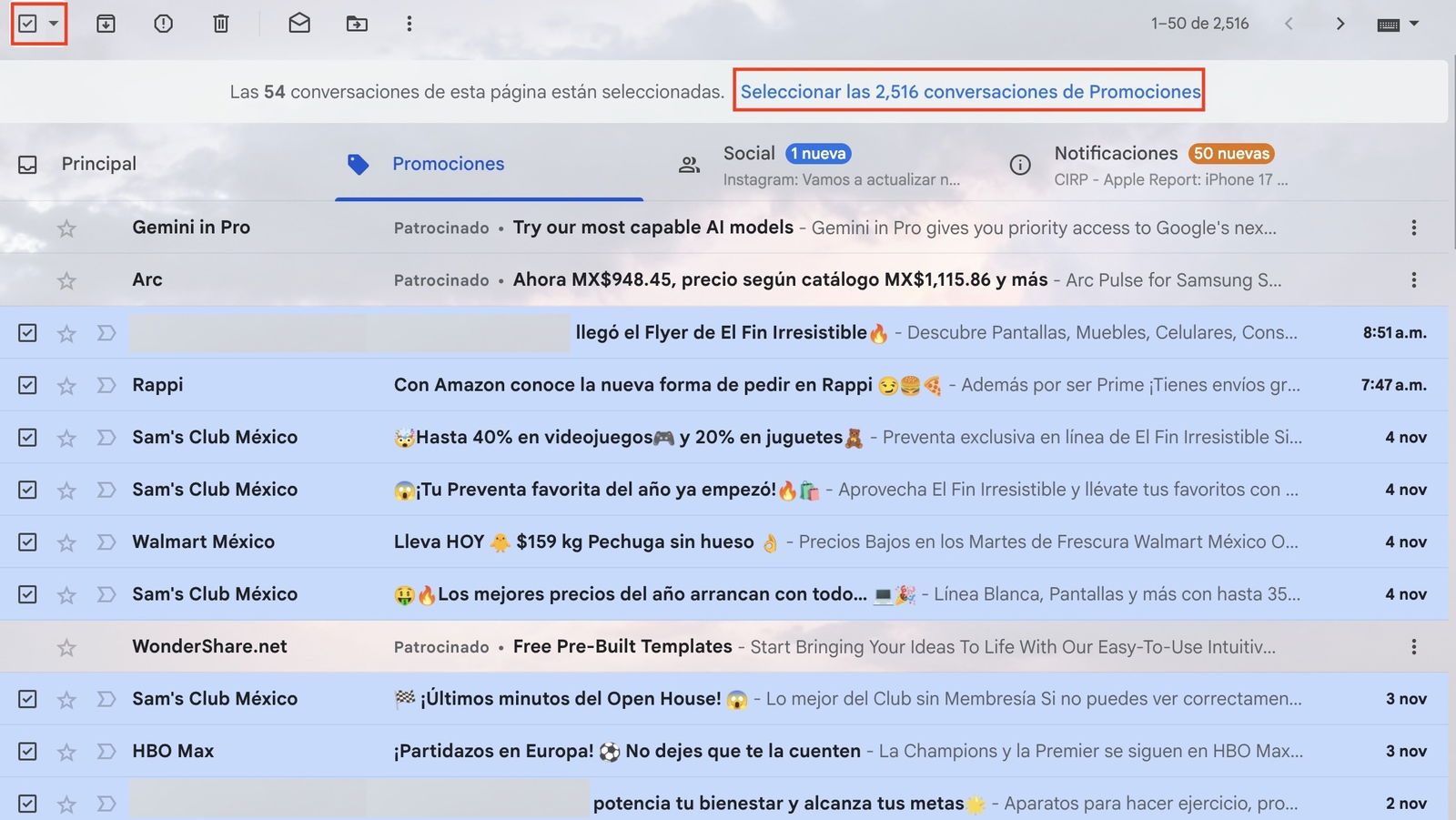Delete the selected conversations
The height and width of the screenshot is (820, 1456).
coord(219,24)
